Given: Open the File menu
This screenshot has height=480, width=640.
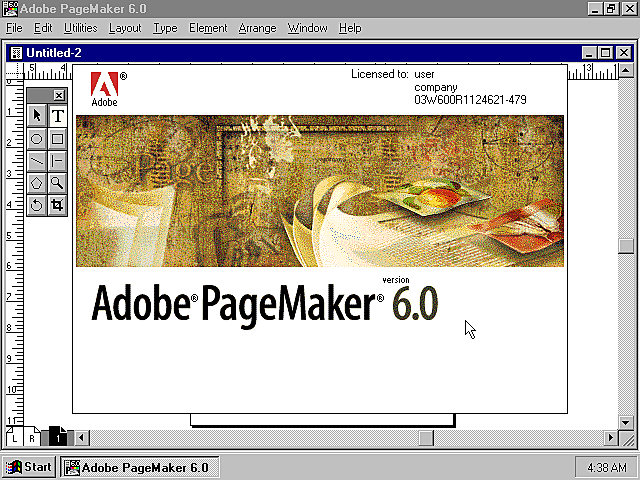Looking at the screenshot, I should pos(14,28).
